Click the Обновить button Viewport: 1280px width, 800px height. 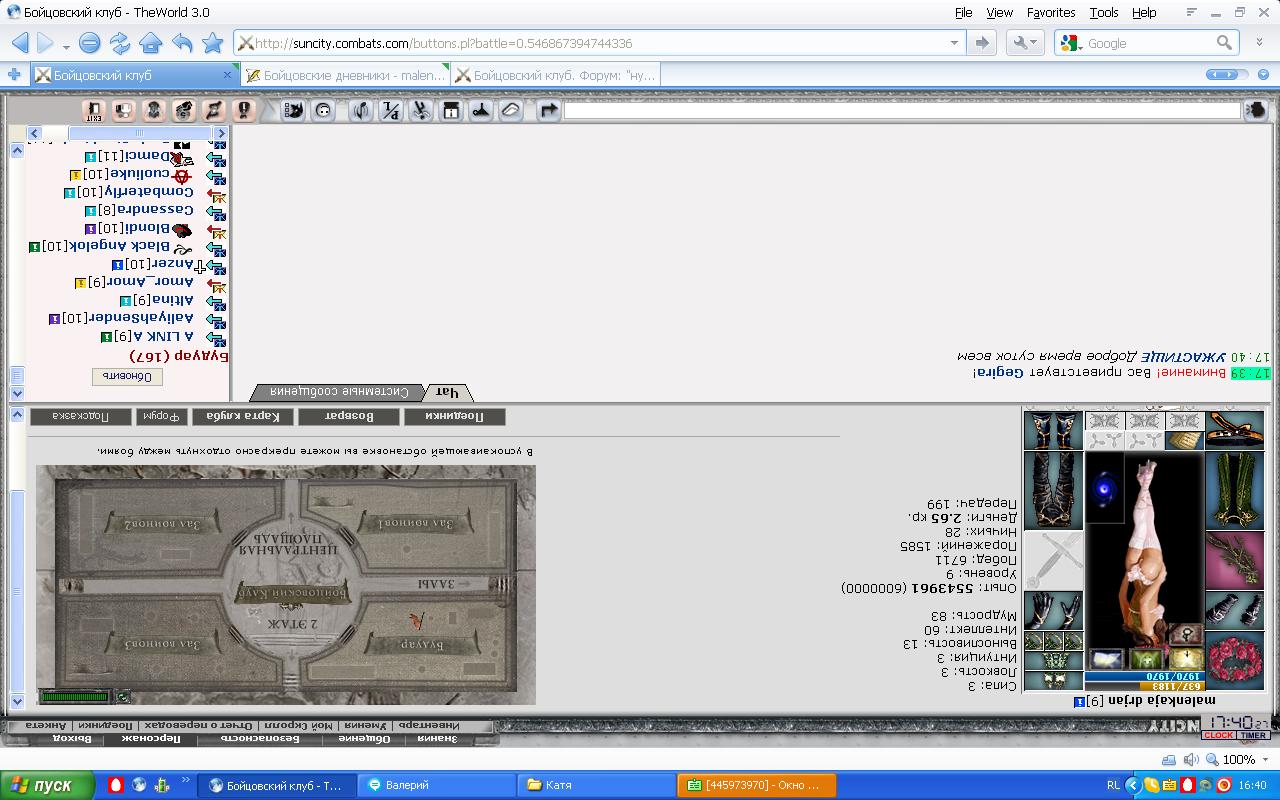click(x=127, y=377)
